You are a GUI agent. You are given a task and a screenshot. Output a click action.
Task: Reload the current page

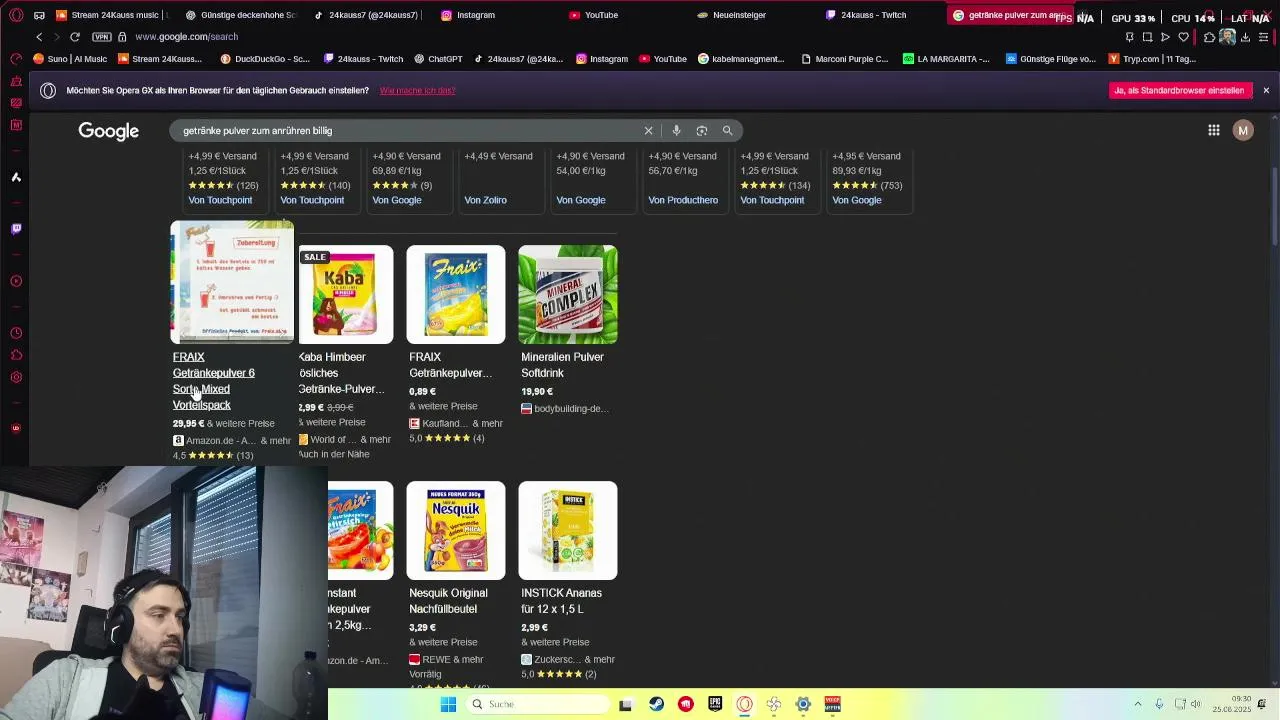tap(75, 37)
